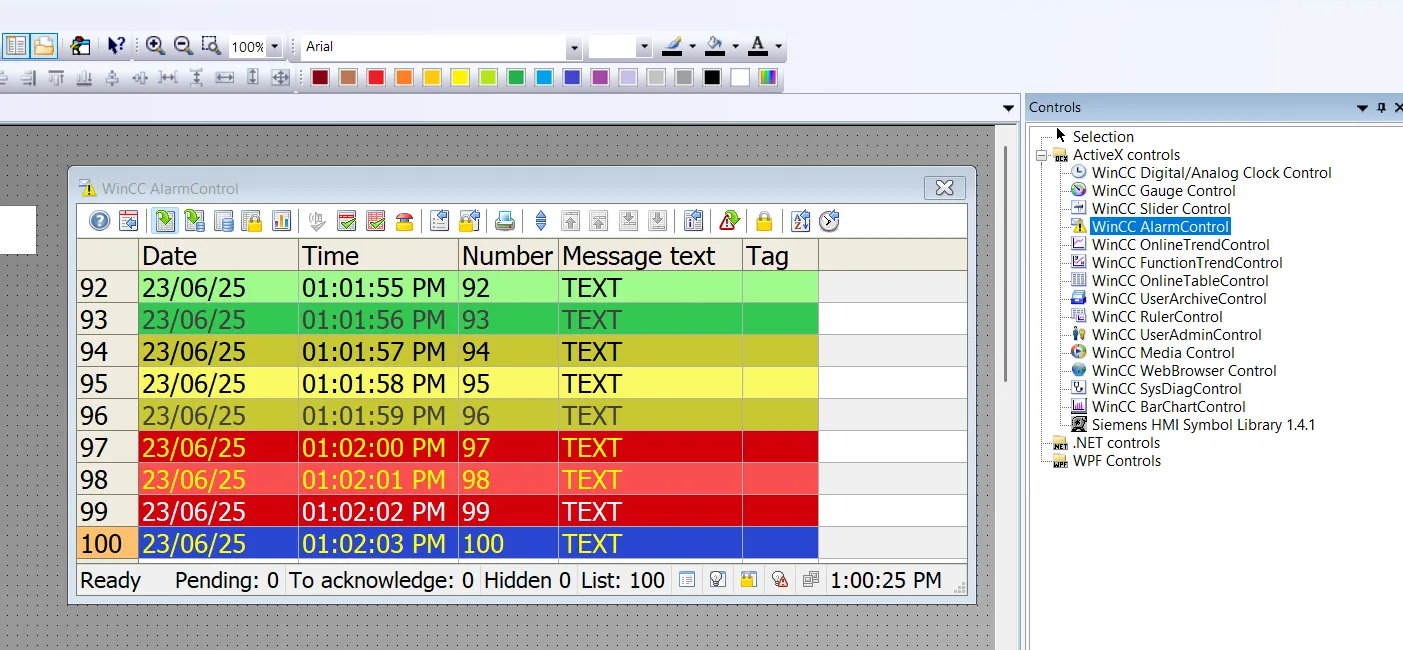Pick the black color swatch
This screenshot has width=1403, height=650.
pyautogui.click(x=712, y=77)
